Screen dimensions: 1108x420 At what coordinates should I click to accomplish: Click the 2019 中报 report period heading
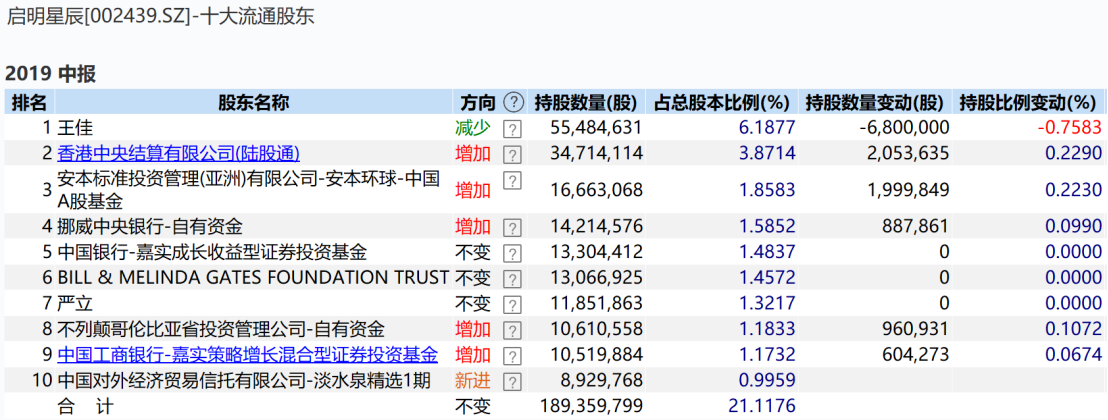pos(50,74)
